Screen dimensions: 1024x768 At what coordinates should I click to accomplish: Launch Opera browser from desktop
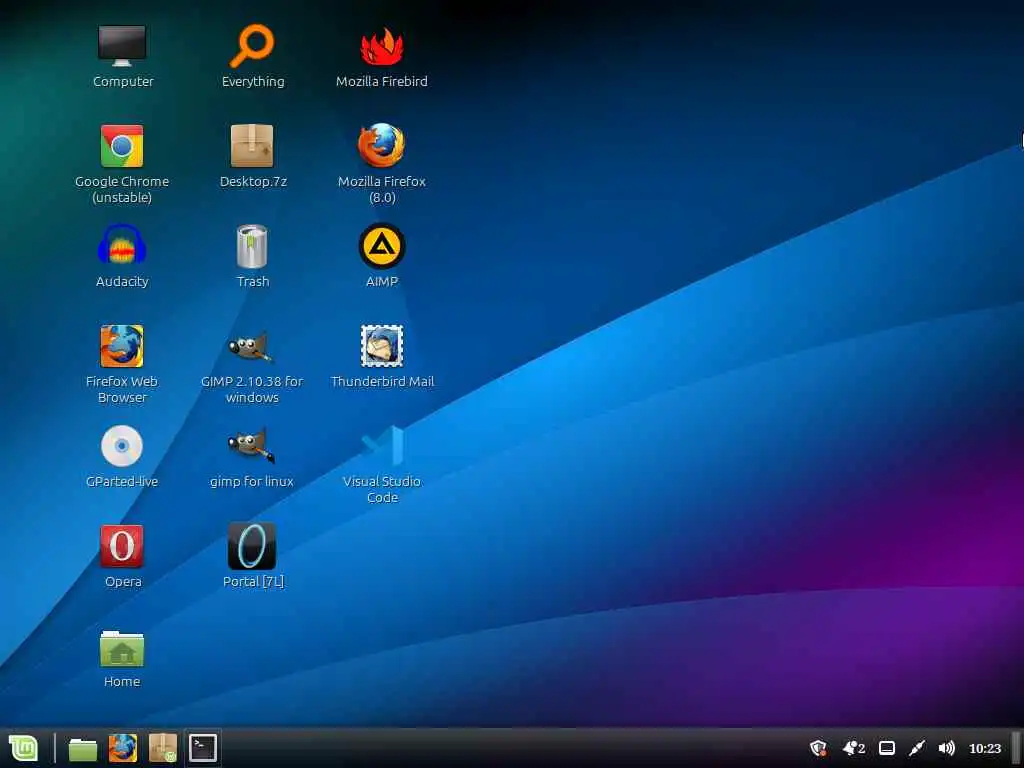click(x=122, y=546)
